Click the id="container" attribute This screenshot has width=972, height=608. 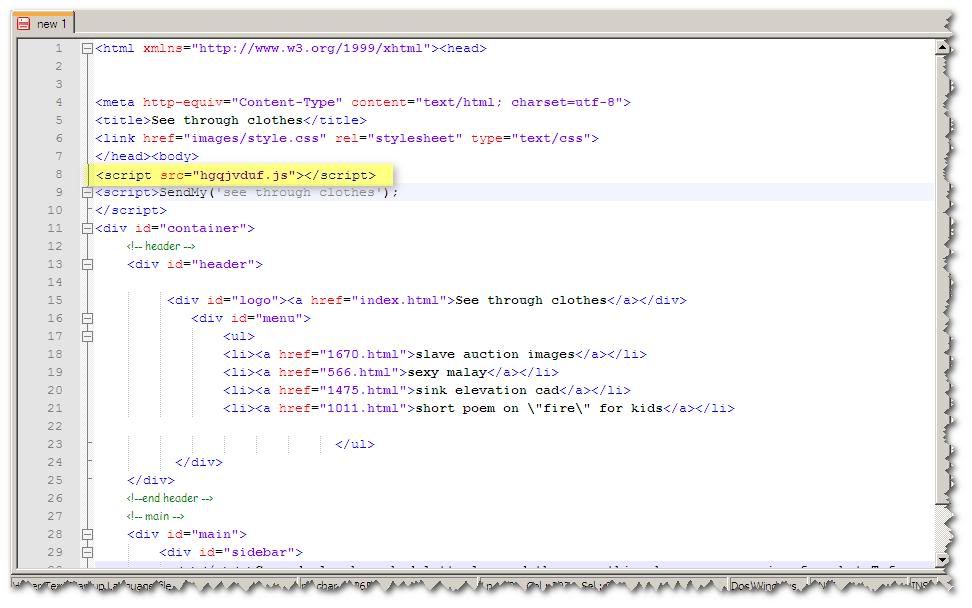pos(191,228)
